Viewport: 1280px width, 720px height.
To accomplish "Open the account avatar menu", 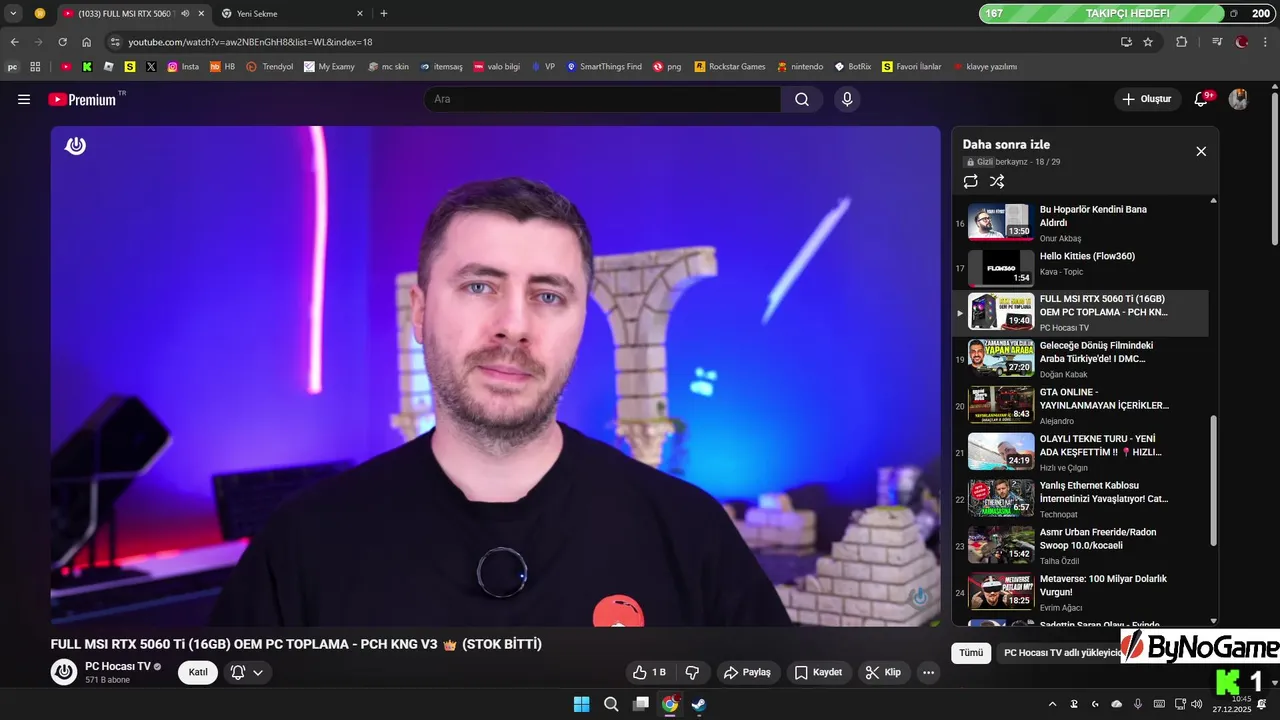I will tap(1238, 99).
